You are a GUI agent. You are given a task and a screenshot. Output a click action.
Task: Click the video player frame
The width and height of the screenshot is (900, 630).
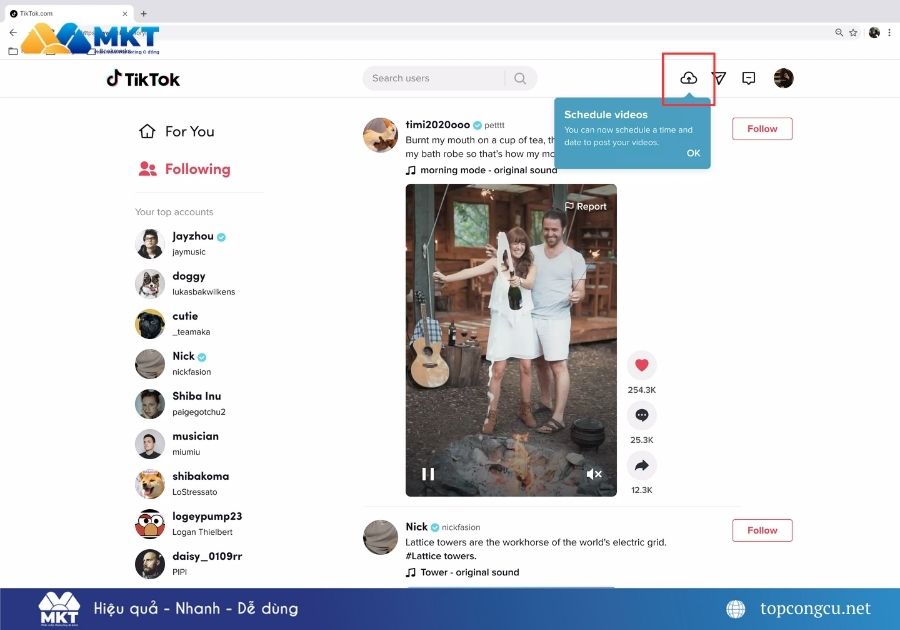click(x=511, y=340)
